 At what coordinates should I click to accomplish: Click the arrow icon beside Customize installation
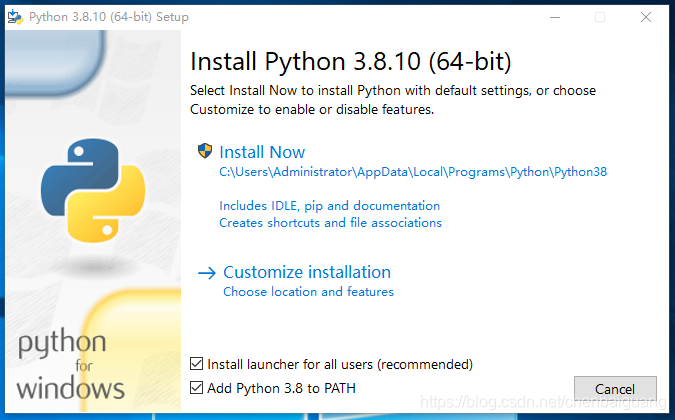207,273
